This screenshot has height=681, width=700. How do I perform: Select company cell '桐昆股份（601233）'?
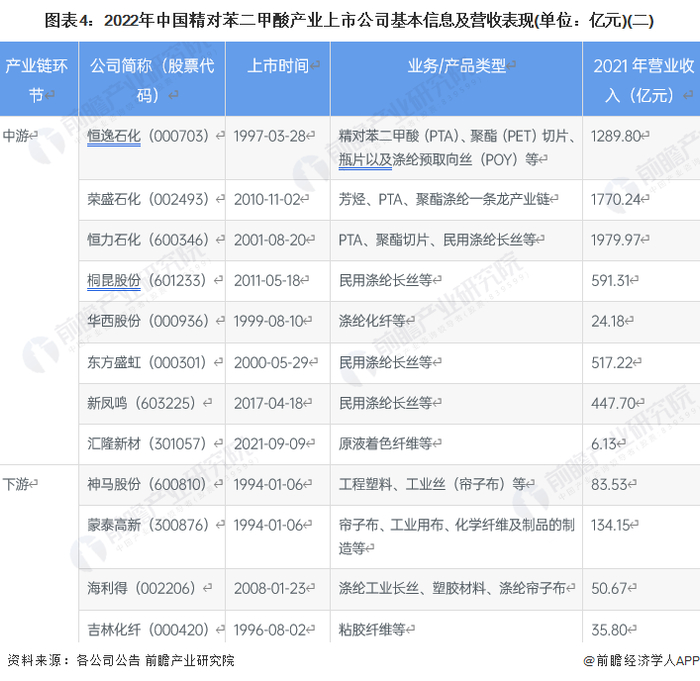click(x=152, y=281)
